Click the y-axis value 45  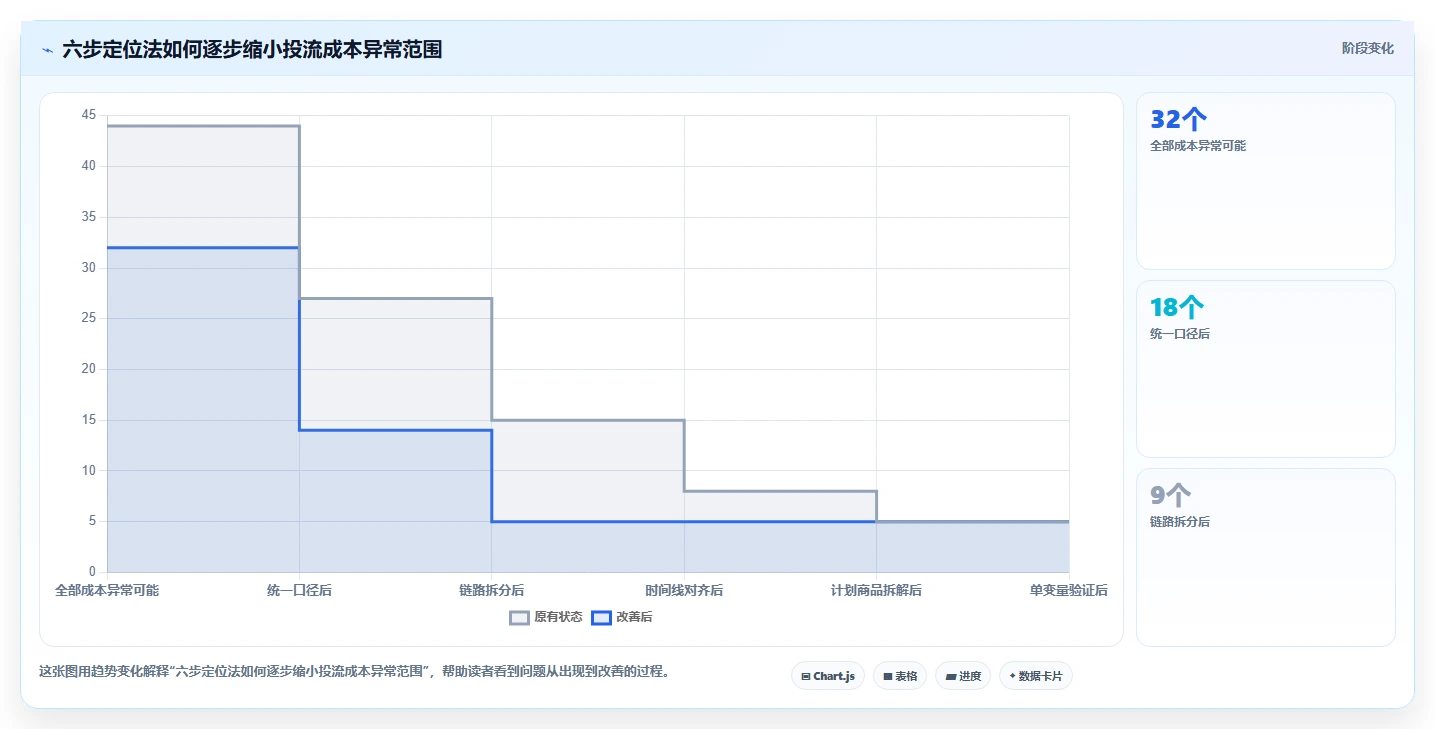pos(89,116)
